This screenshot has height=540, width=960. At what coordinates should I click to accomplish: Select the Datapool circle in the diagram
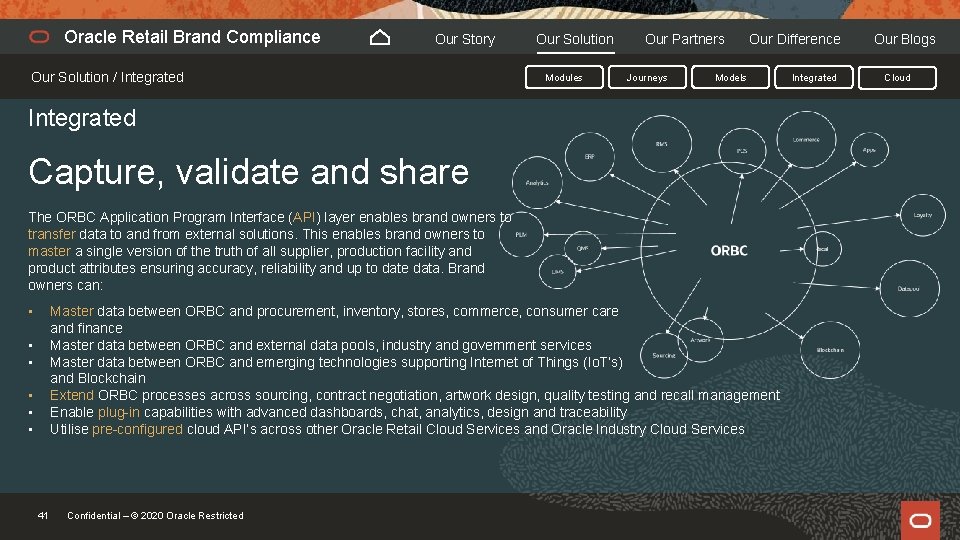pos(909,288)
